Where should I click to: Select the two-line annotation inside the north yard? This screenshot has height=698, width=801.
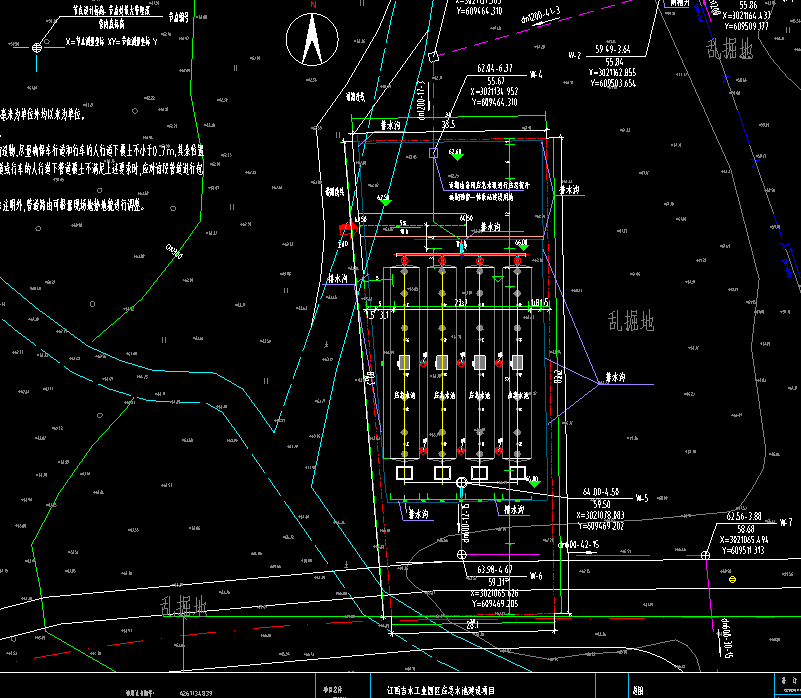[x=489, y=191]
